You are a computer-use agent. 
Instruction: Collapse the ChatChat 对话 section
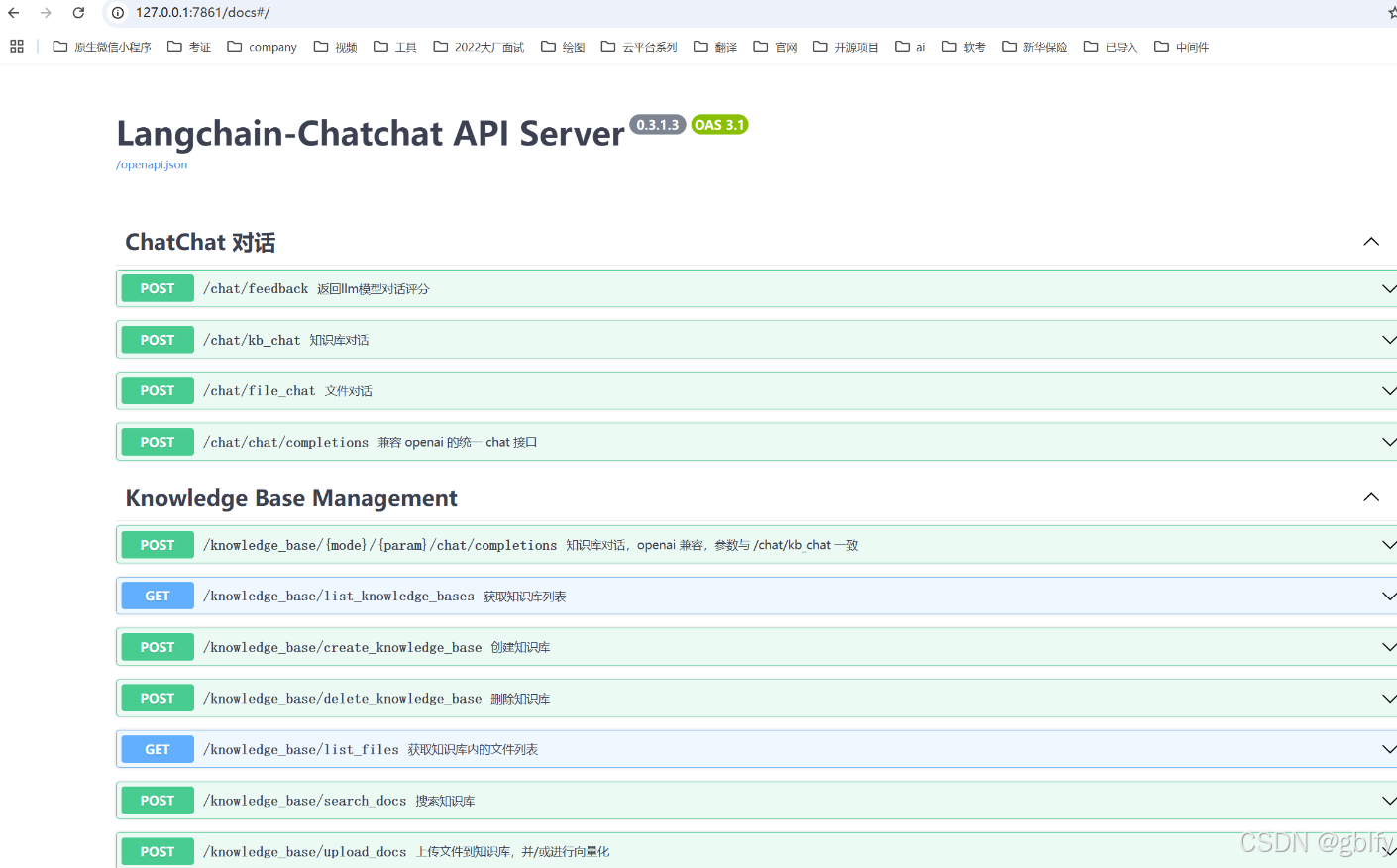point(1370,241)
